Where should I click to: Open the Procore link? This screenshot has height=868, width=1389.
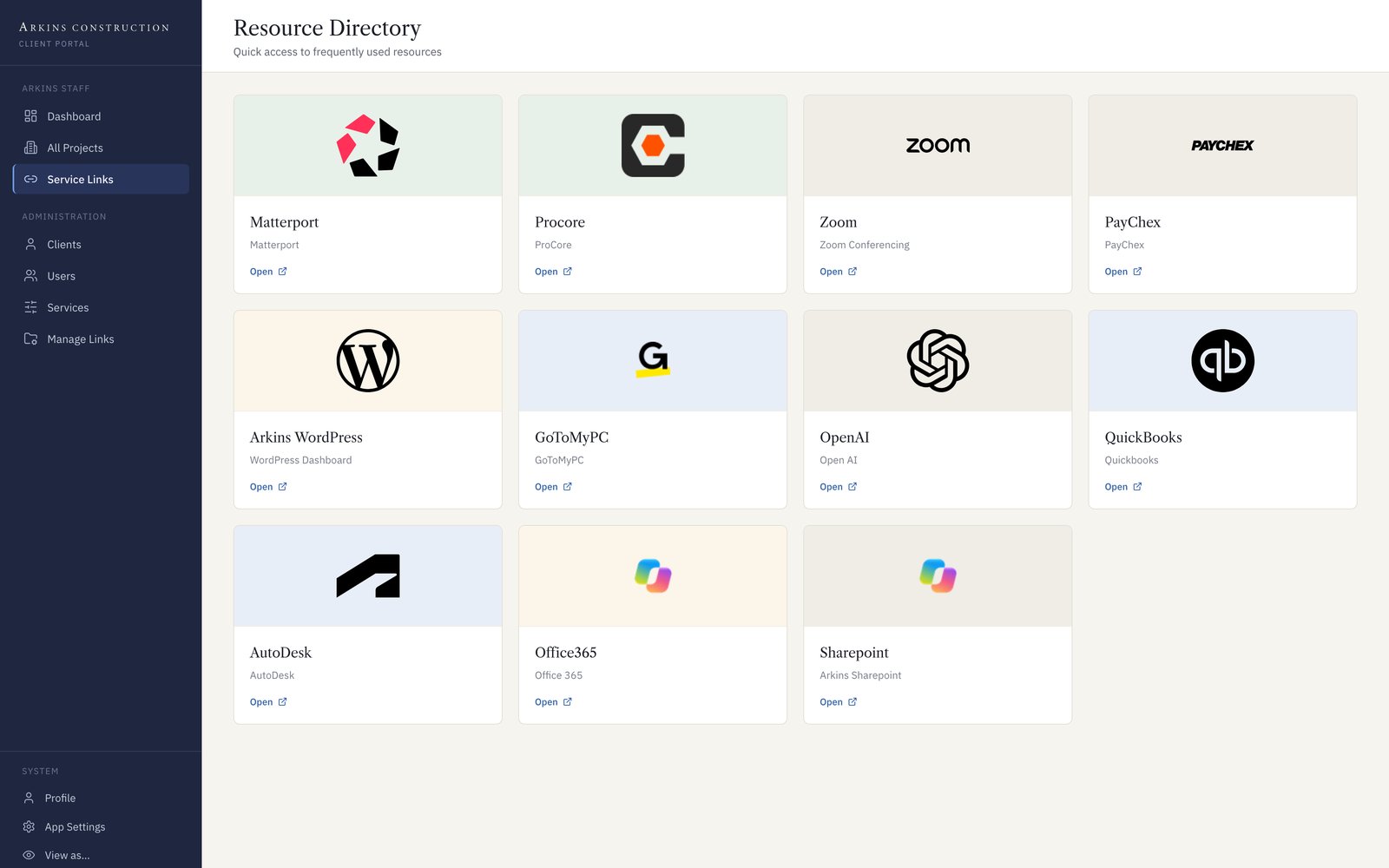(553, 272)
